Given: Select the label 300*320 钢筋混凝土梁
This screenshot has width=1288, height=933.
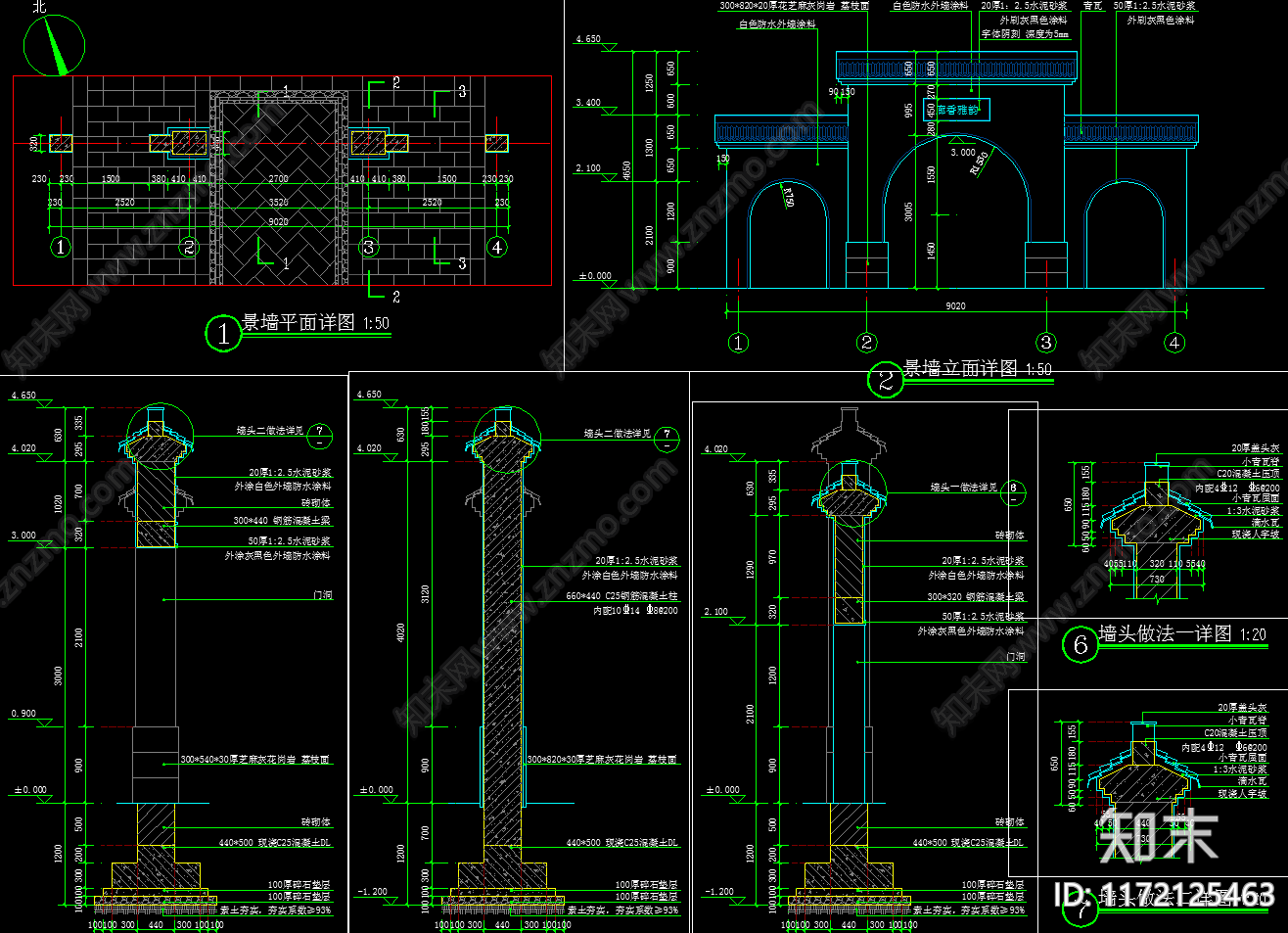Looking at the screenshot, I should click(x=976, y=597).
